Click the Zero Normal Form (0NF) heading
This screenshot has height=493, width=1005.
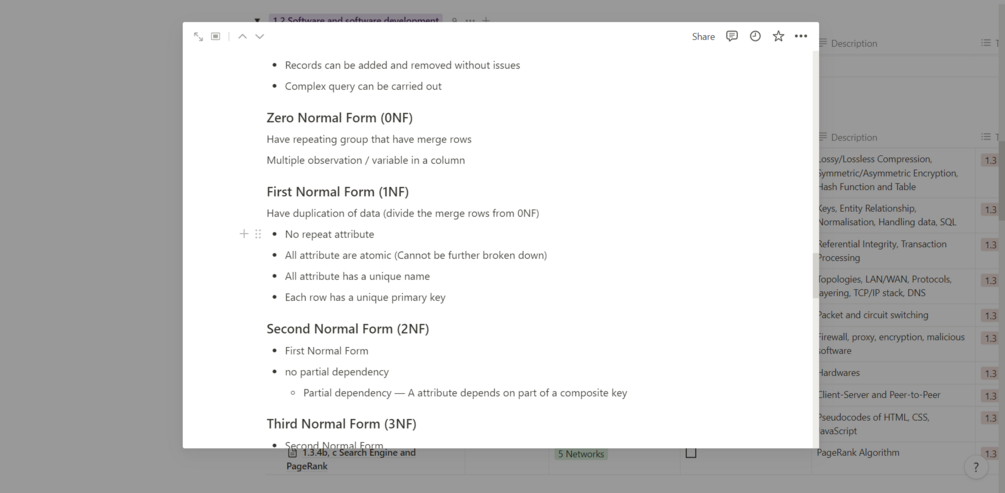[340, 118]
